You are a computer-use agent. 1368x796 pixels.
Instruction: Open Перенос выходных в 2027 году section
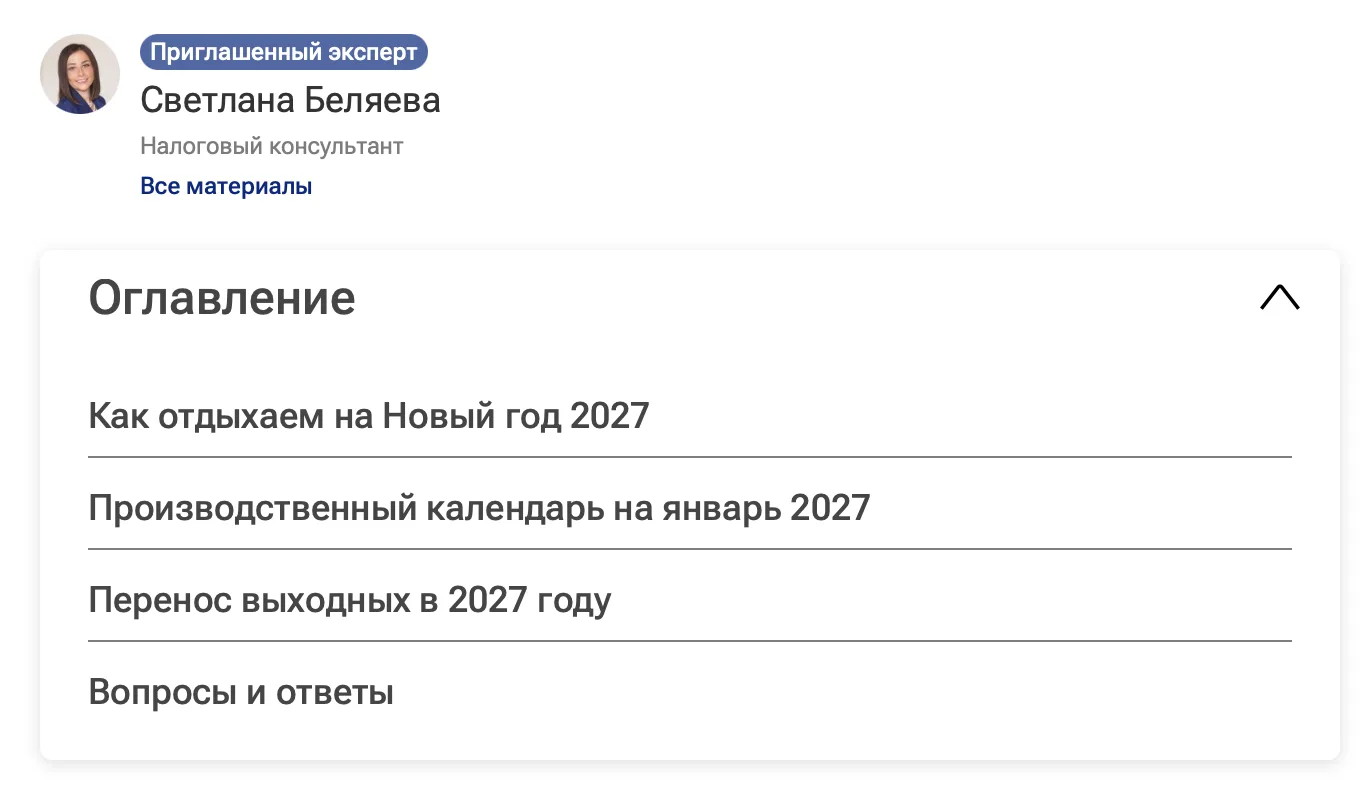point(350,600)
